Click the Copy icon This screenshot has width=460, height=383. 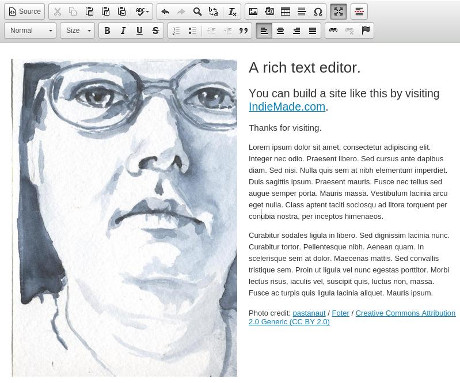pos(73,12)
